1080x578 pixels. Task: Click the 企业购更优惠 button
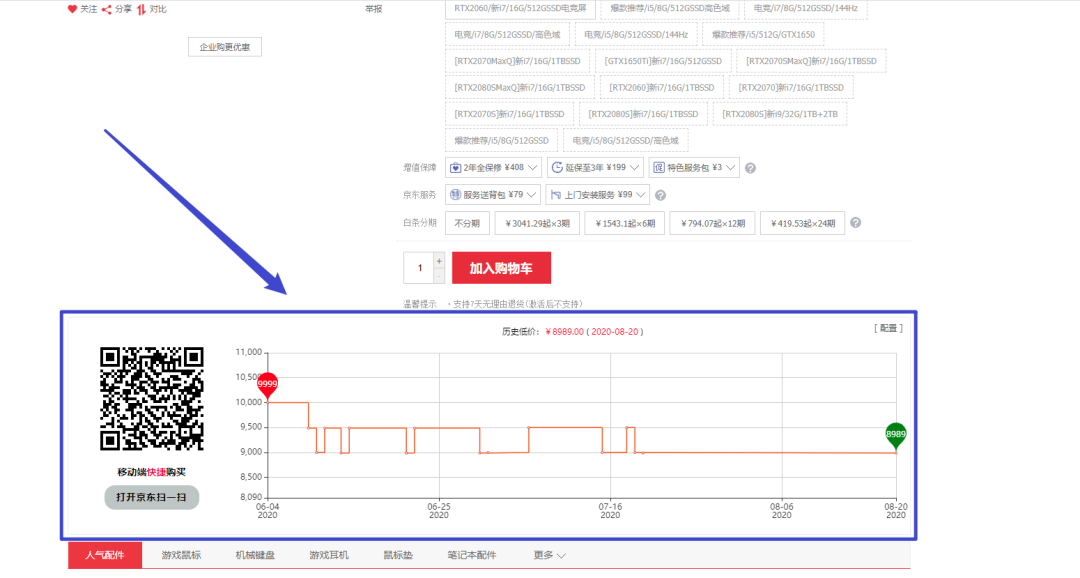[x=225, y=47]
